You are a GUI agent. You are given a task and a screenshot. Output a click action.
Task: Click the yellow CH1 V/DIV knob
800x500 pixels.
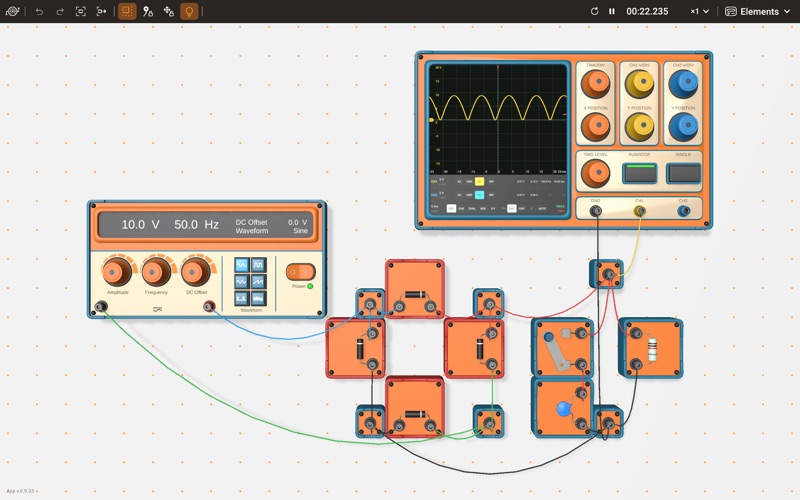point(639,83)
